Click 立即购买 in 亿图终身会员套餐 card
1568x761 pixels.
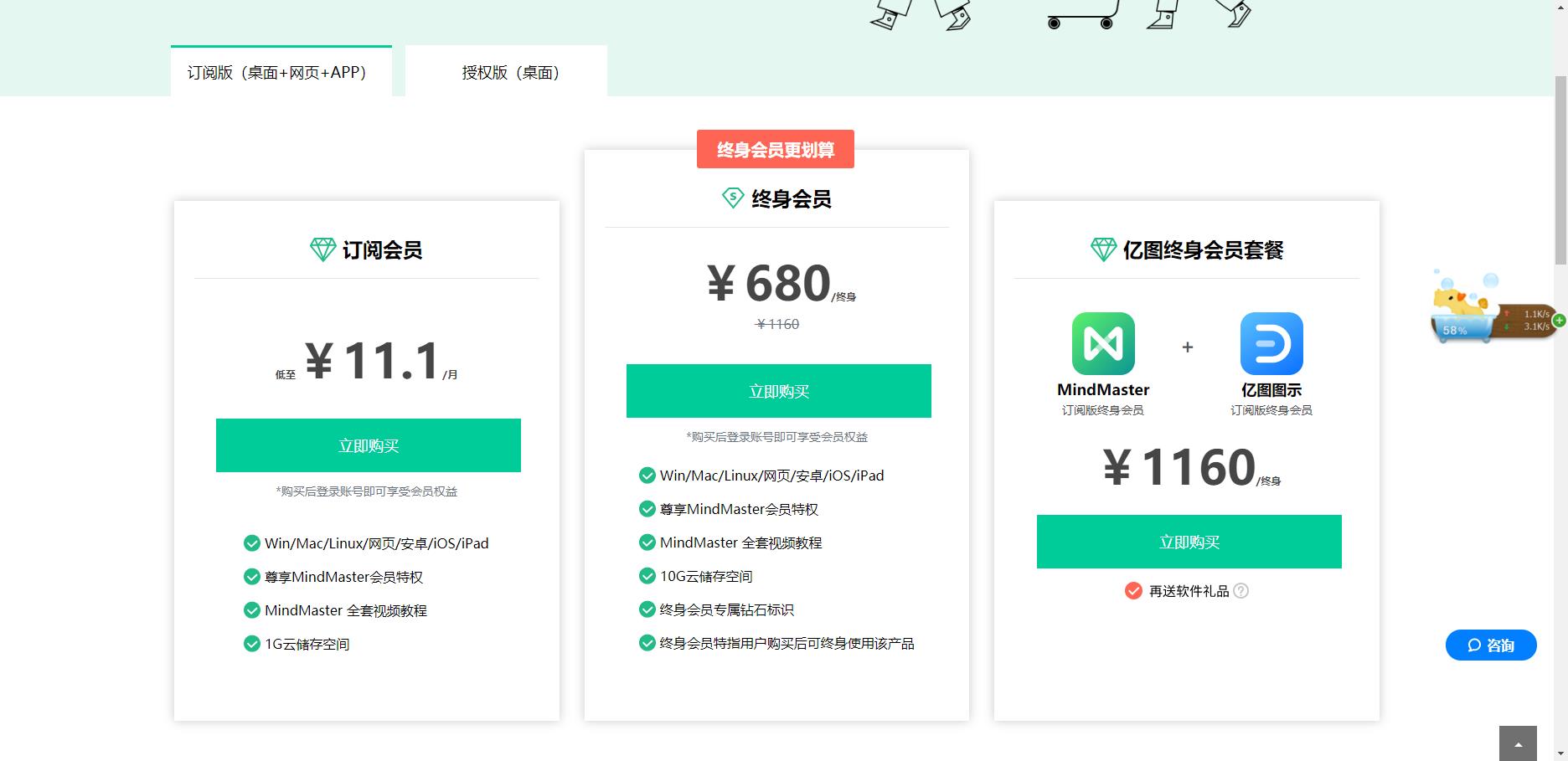tap(1189, 542)
